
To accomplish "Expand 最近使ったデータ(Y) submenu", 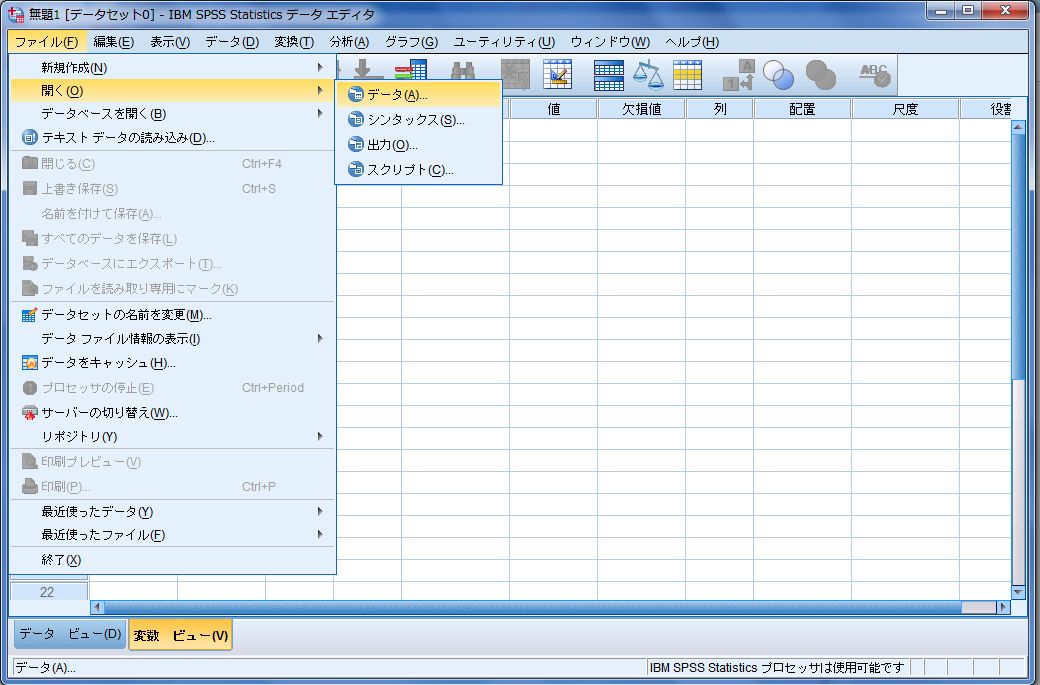I will click(x=172, y=511).
